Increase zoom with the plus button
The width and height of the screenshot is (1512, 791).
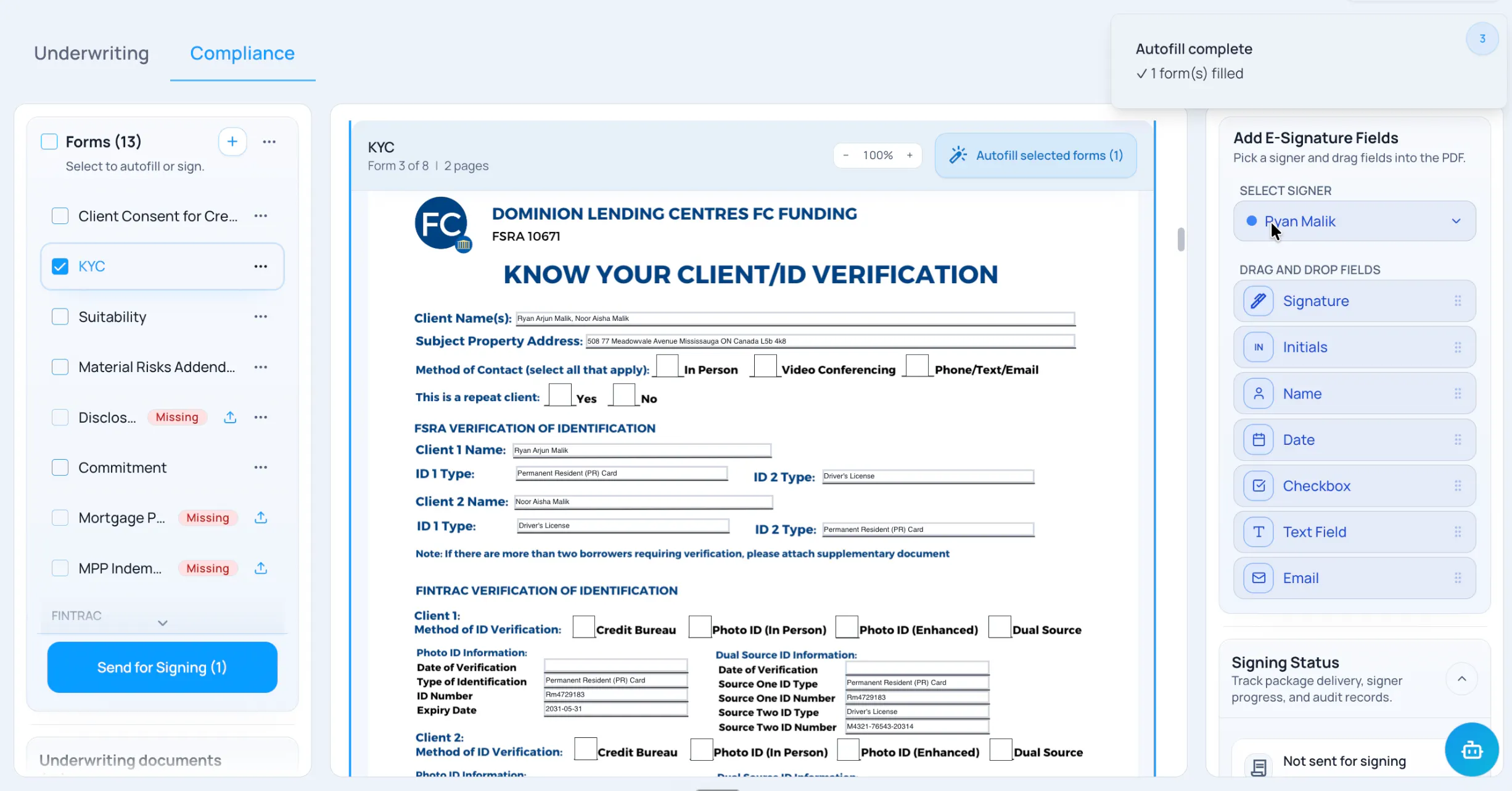(x=910, y=155)
